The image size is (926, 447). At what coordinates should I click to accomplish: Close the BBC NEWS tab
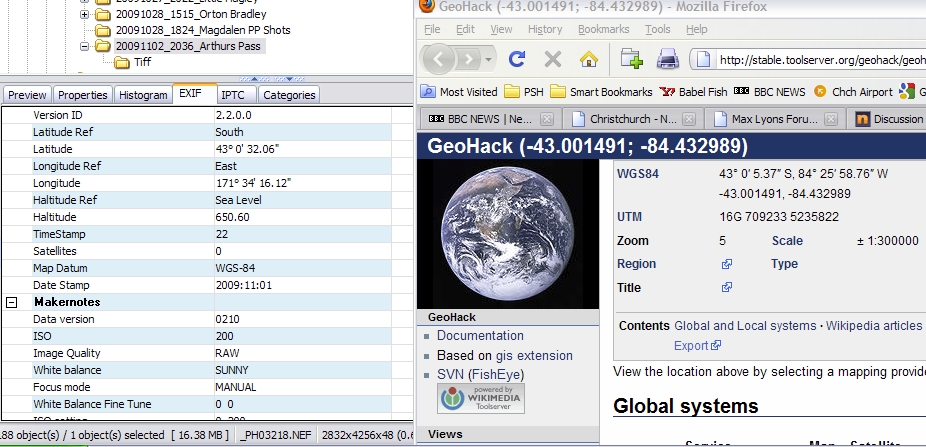[547, 119]
